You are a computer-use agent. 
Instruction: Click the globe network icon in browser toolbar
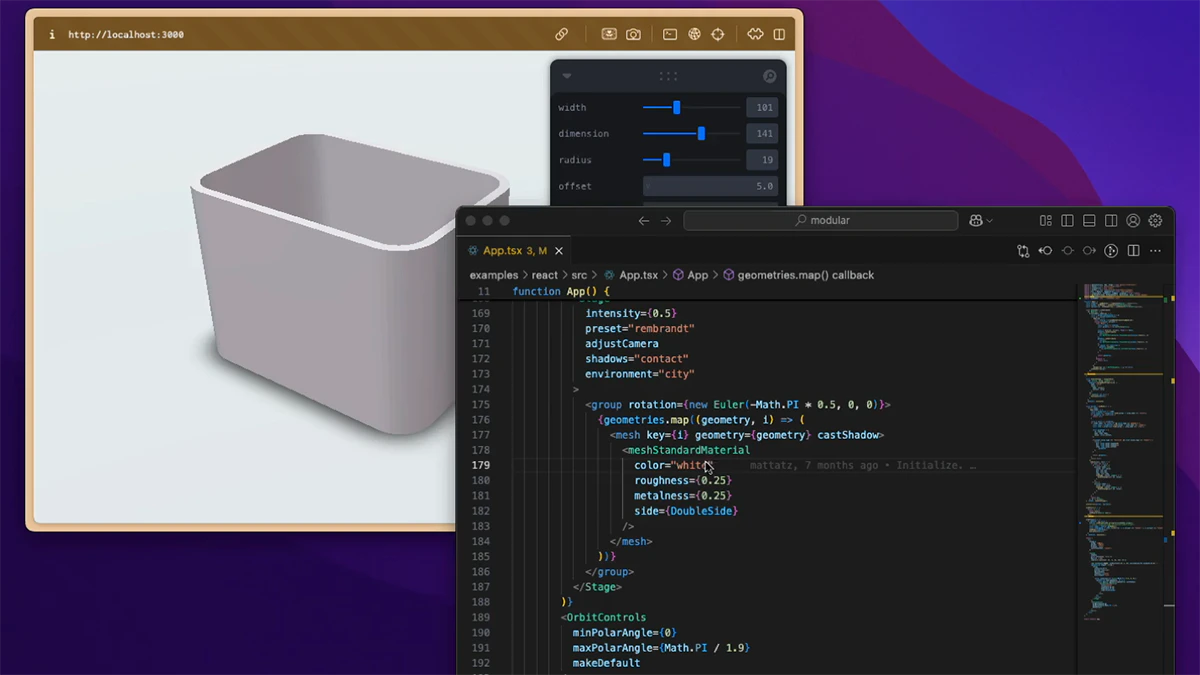695,34
